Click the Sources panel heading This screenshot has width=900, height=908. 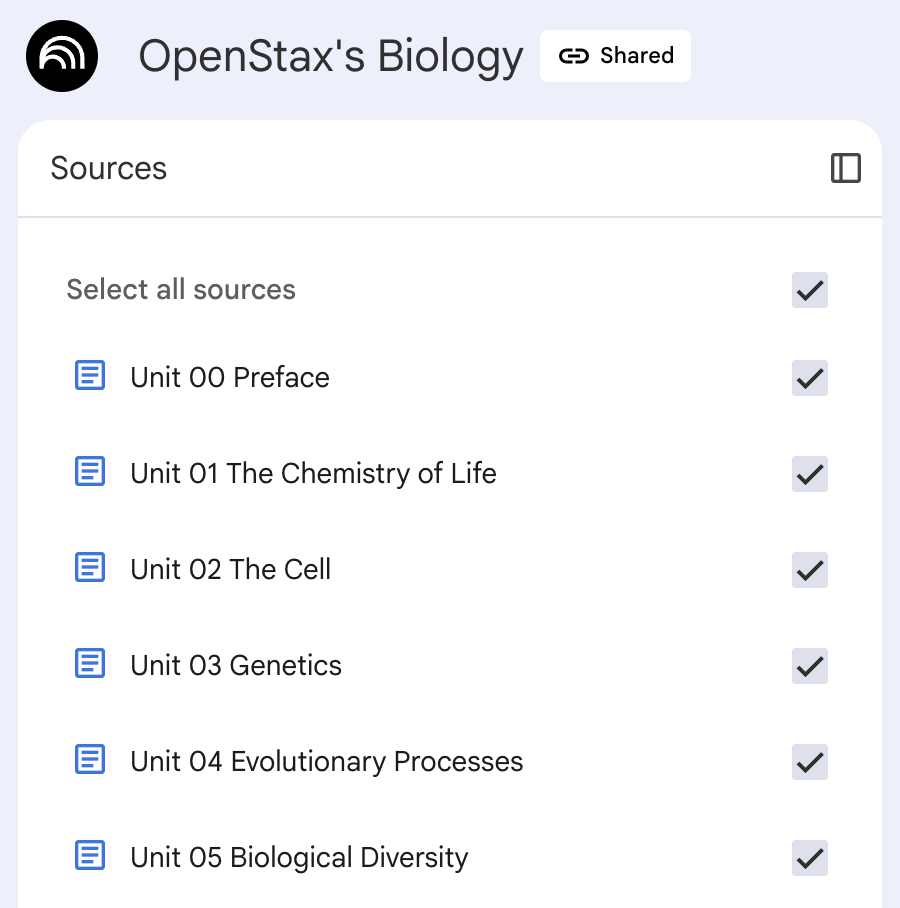(x=109, y=168)
